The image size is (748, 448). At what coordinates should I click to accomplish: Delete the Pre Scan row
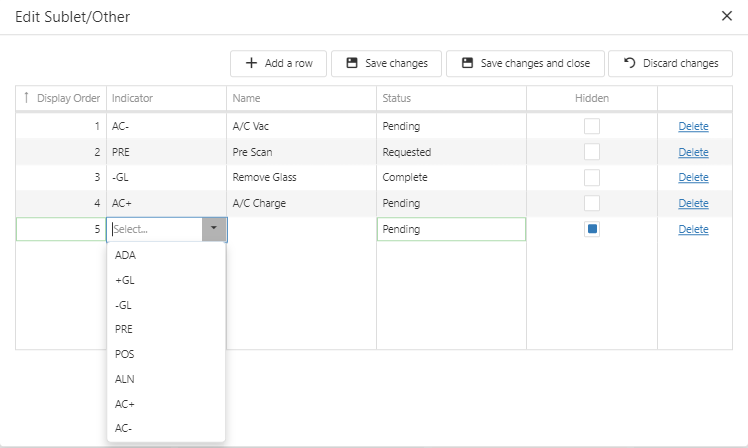click(693, 152)
